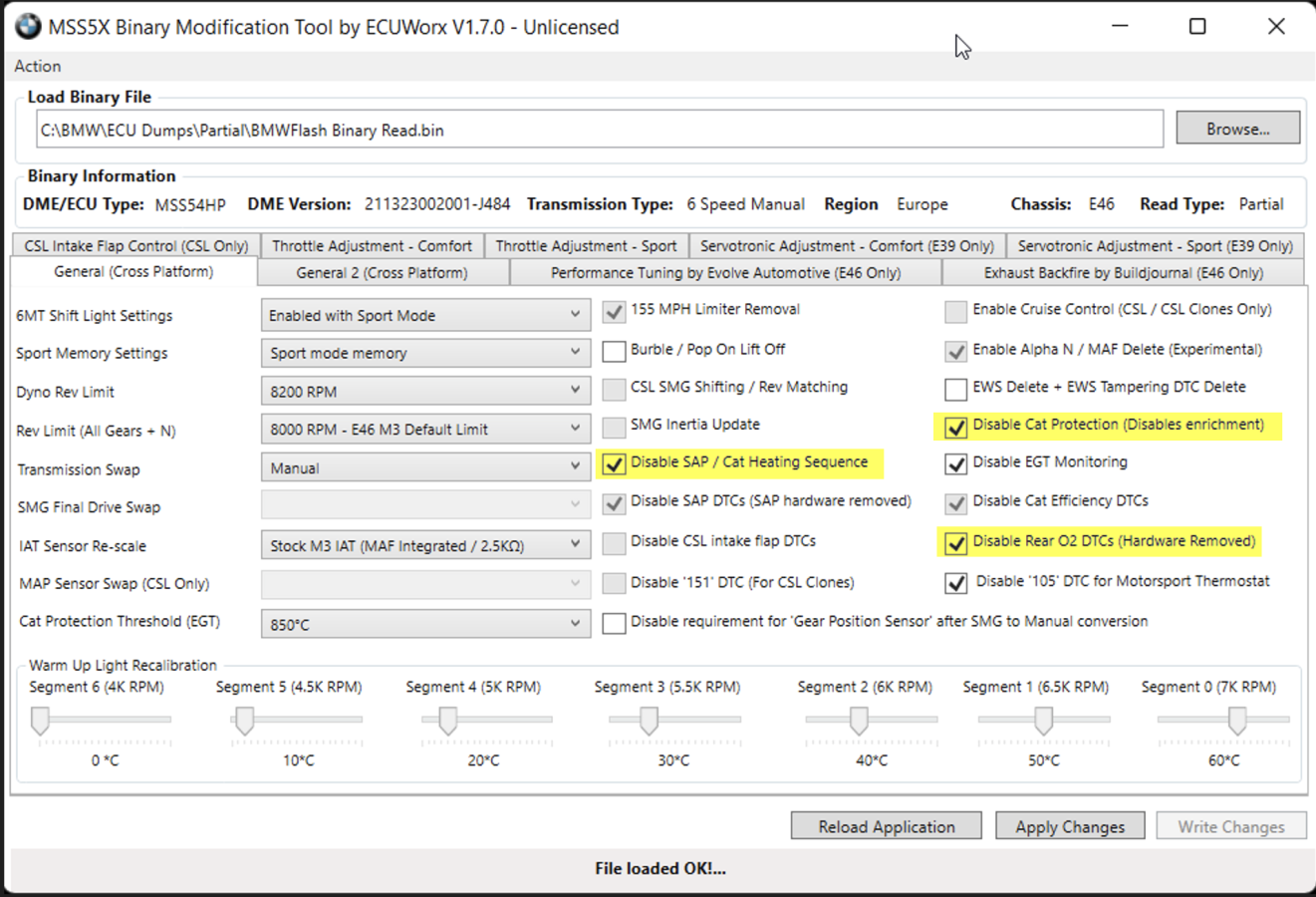Enable Burble / Pop On Lift Off

coord(615,351)
